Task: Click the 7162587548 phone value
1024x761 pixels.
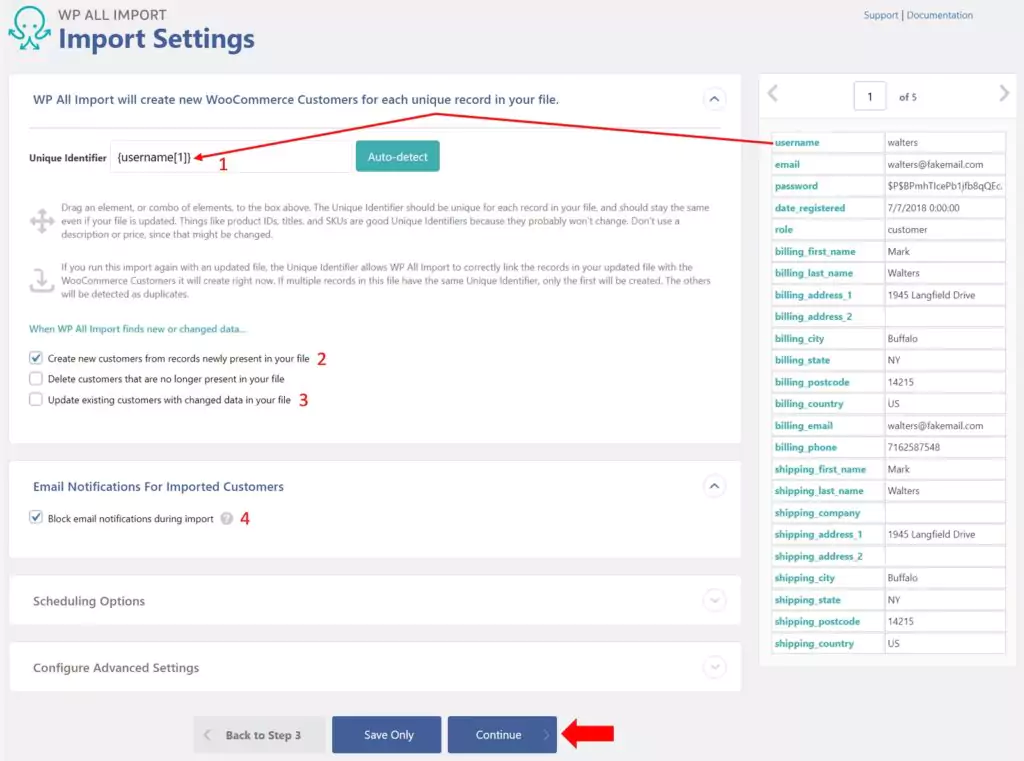Action: pyautogui.click(x=914, y=447)
